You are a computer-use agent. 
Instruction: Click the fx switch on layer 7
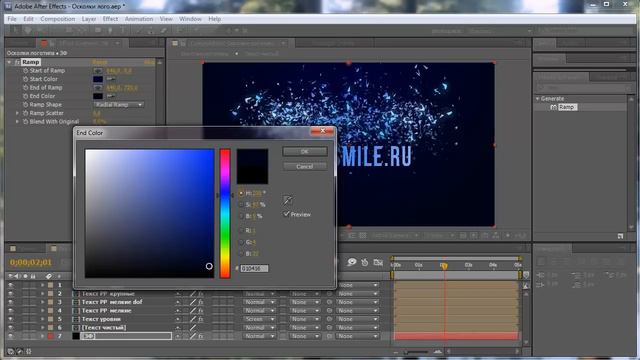tap(201, 336)
